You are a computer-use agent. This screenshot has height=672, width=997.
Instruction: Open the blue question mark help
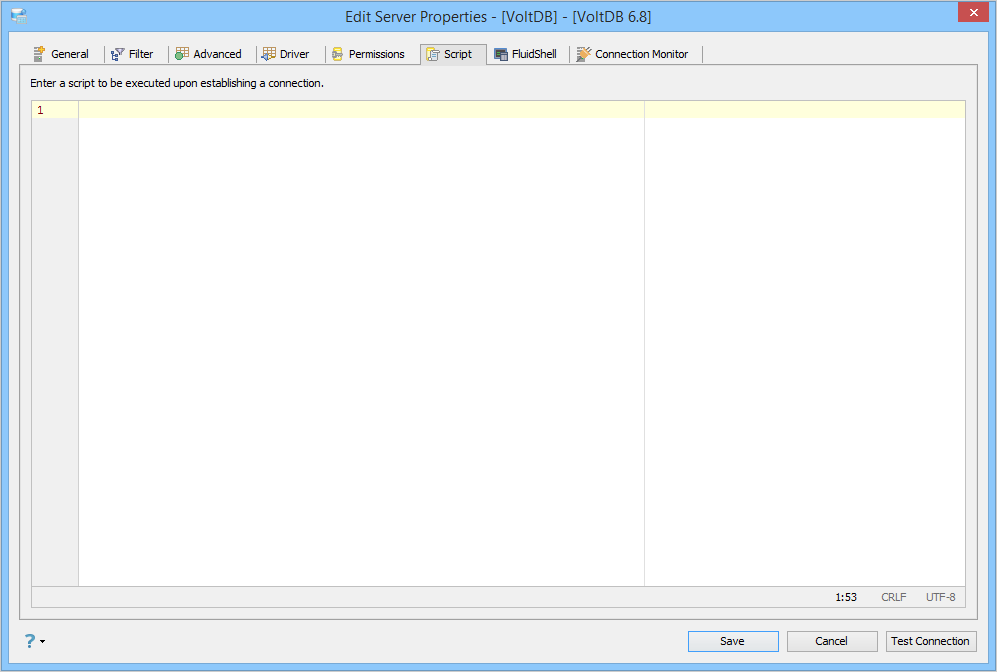point(30,641)
